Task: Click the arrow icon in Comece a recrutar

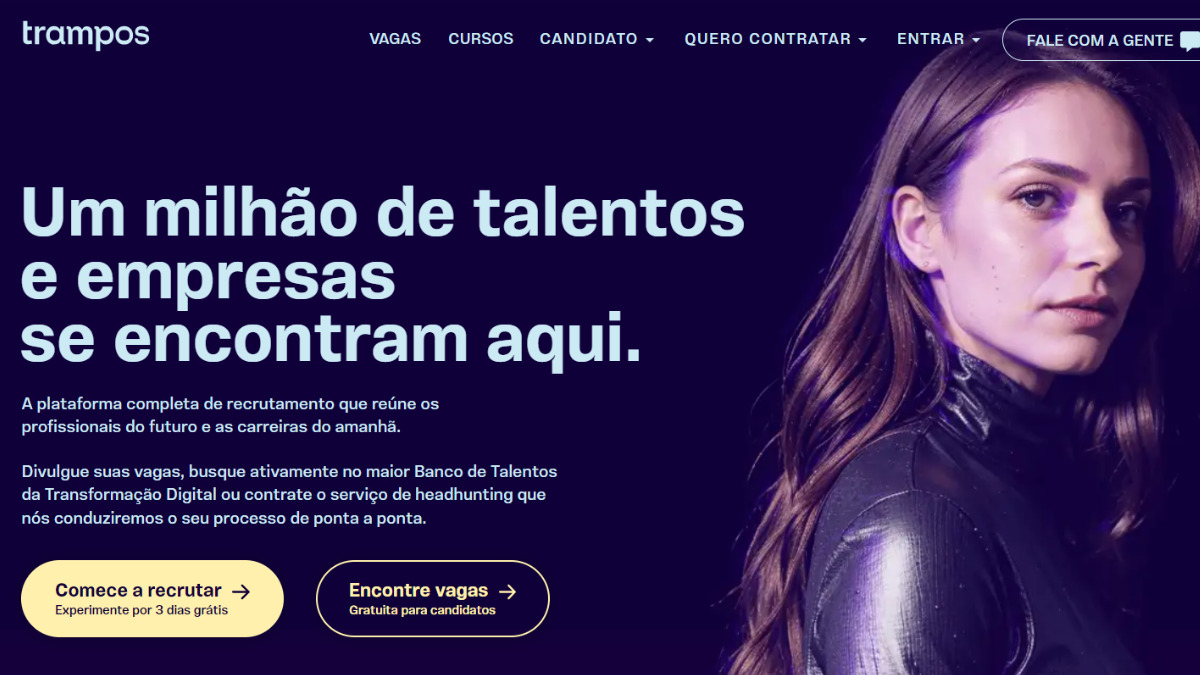Action: 240,591
